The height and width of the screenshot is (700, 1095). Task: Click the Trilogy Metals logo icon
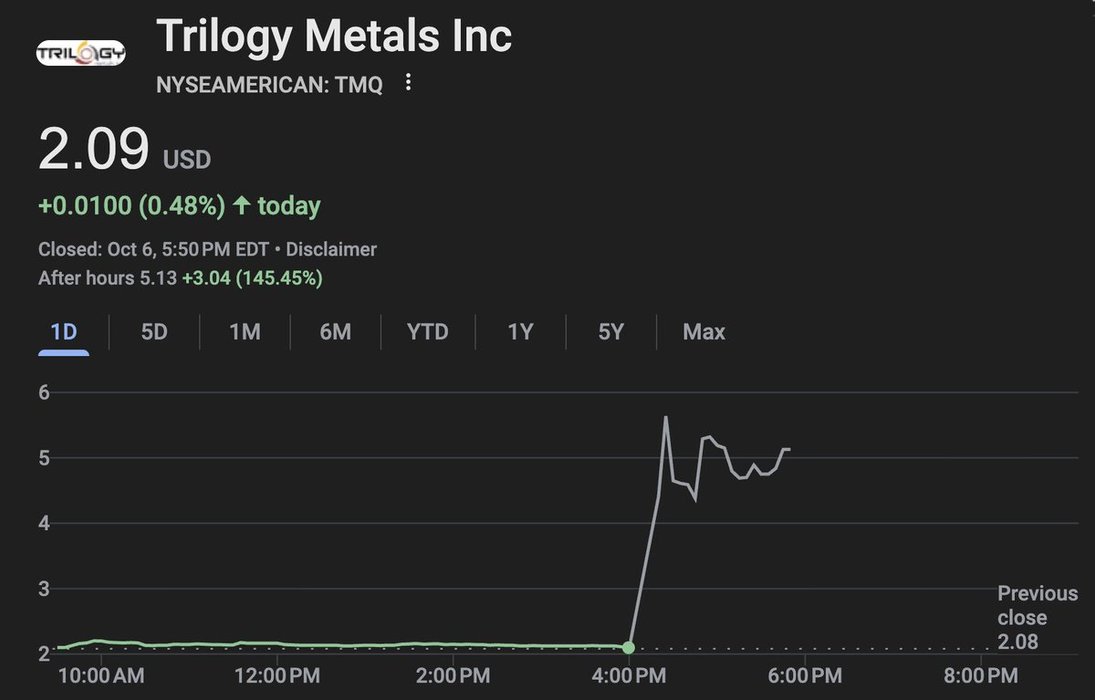pyautogui.click(x=81, y=53)
